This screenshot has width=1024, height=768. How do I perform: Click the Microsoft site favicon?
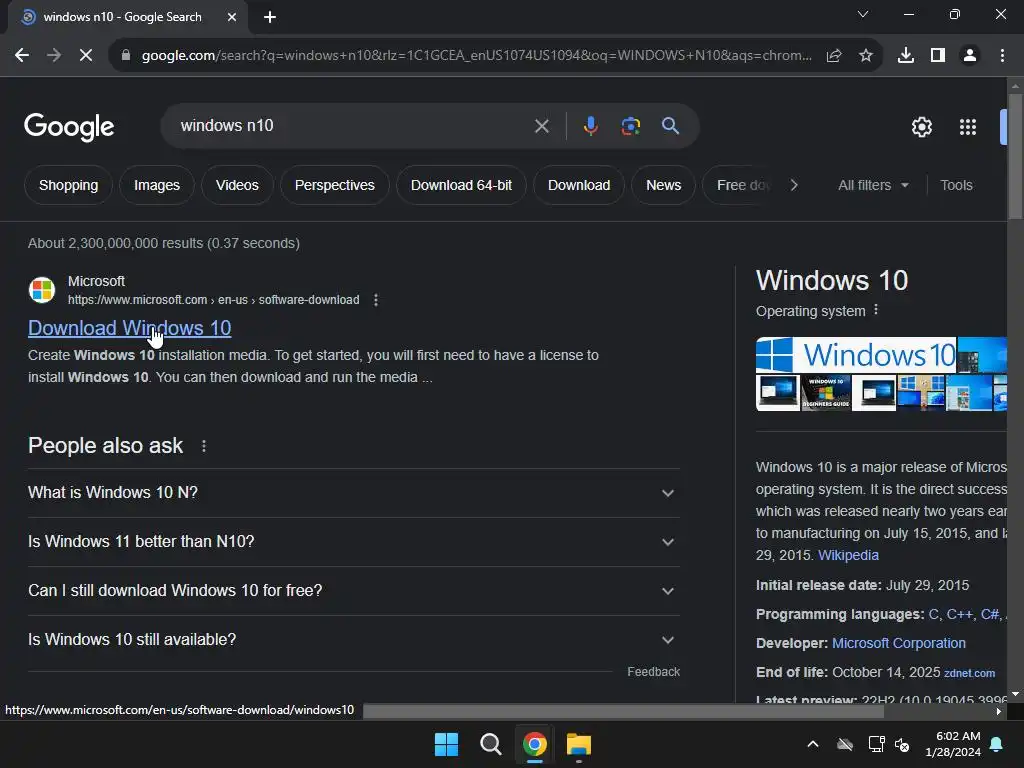(x=42, y=290)
